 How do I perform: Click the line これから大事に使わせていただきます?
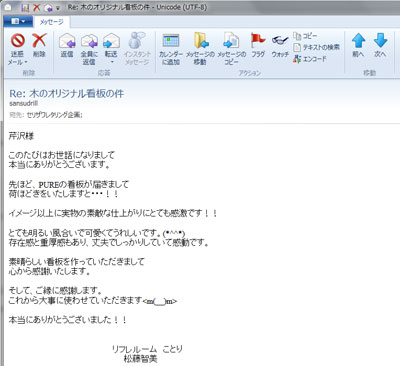[93, 300]
